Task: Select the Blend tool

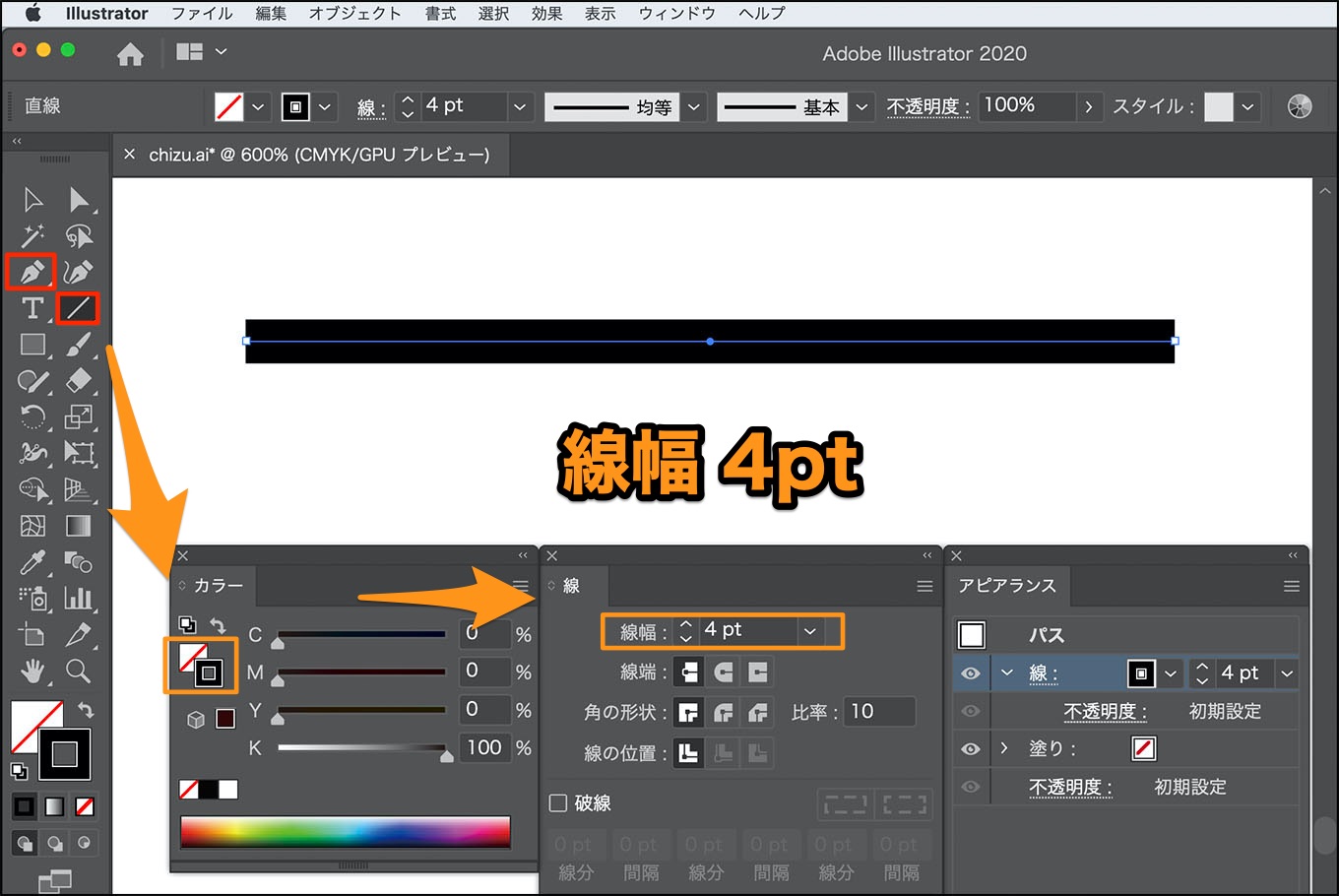Action: pyautogui.click(x=79, y=562)
